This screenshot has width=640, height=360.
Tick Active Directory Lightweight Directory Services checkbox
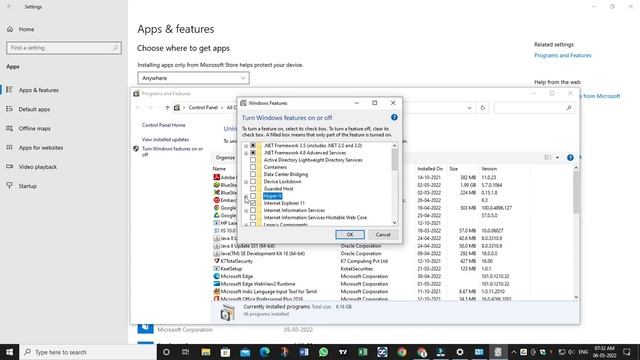[x=253, y=160]
